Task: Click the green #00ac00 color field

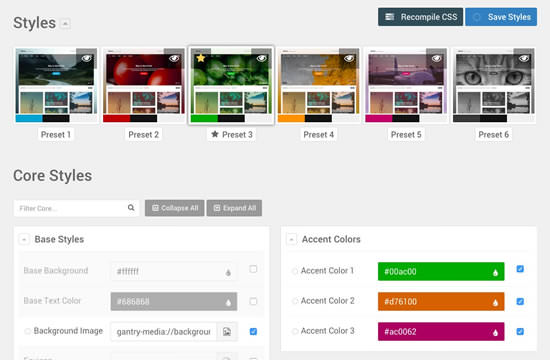Action: click(441, 271)
